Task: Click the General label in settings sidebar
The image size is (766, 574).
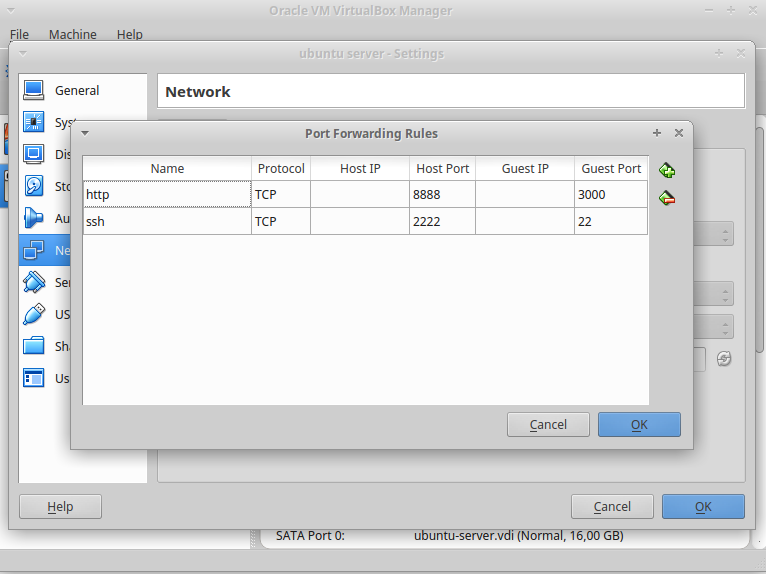Action: [x=77, y=90]
